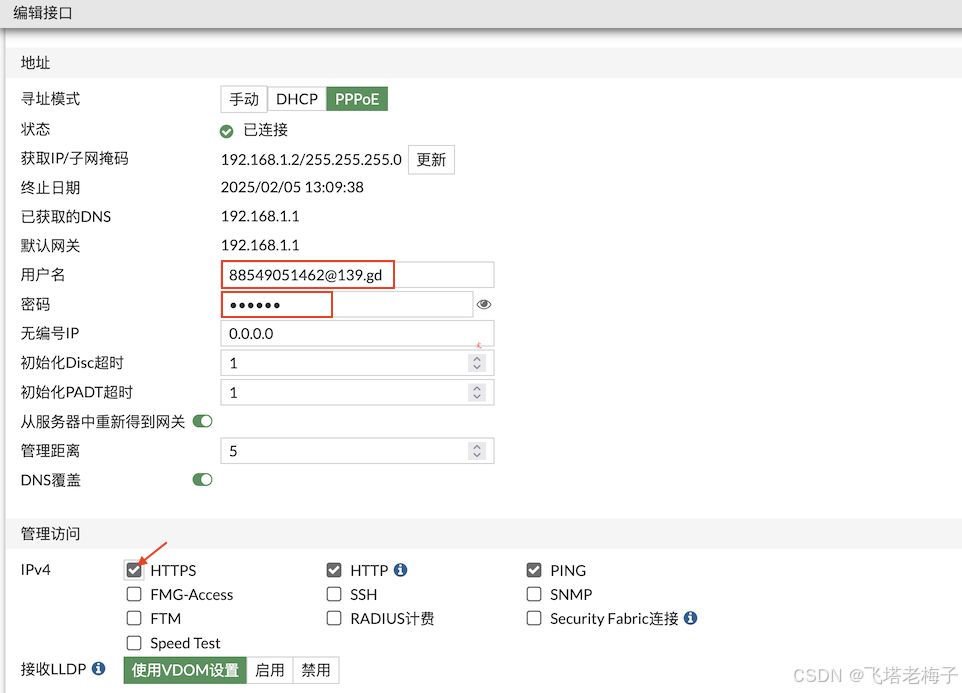
Task: Increase the 管理距离 value
Action: click(x=477, y=447)
